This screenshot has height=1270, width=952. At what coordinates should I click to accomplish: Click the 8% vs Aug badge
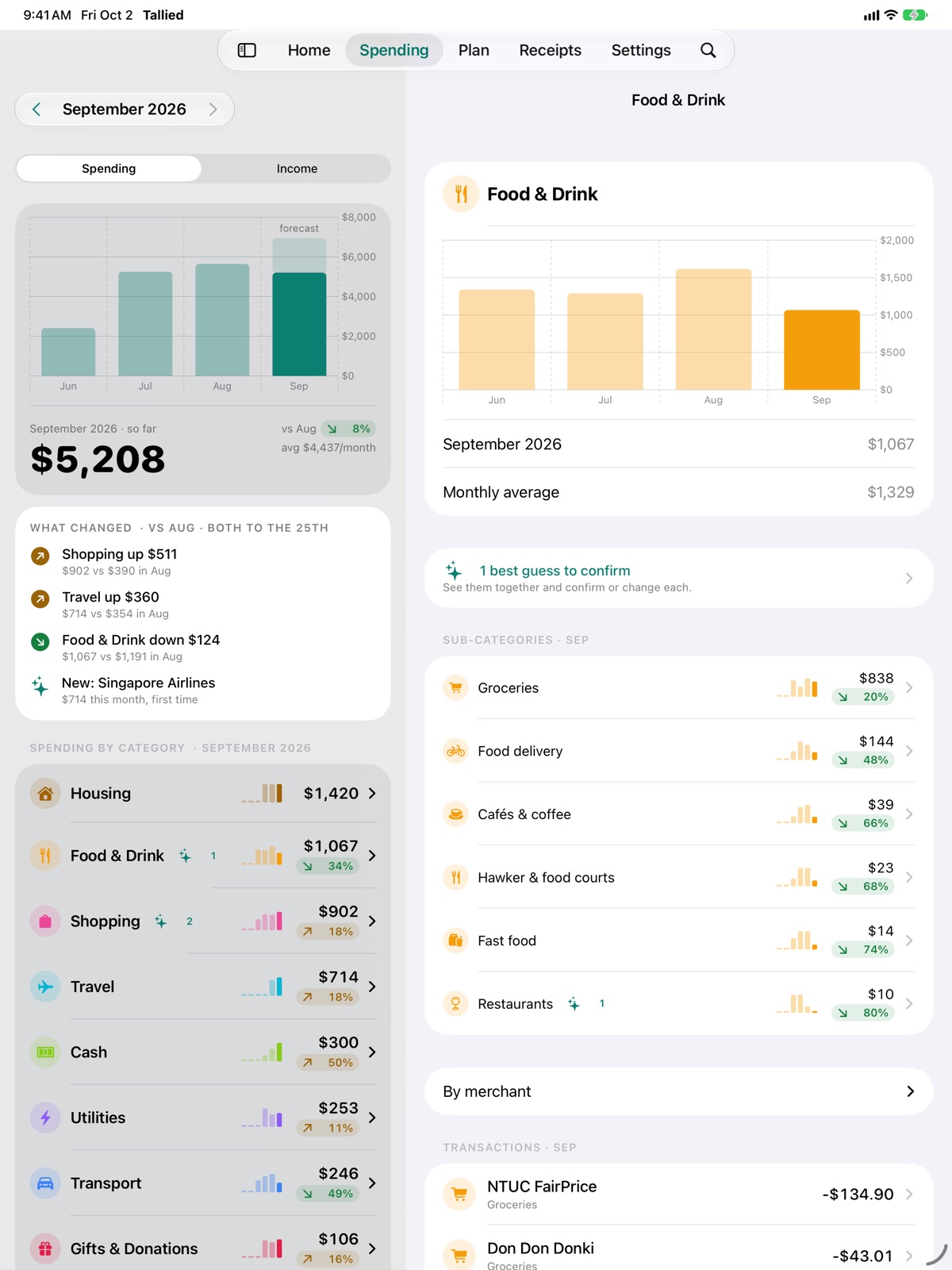click(x=348, y=429)
